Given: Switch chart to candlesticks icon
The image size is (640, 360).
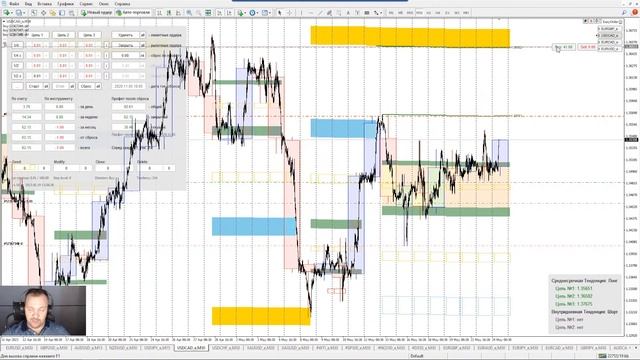Looking at the screenshot, I should [169, 13].
